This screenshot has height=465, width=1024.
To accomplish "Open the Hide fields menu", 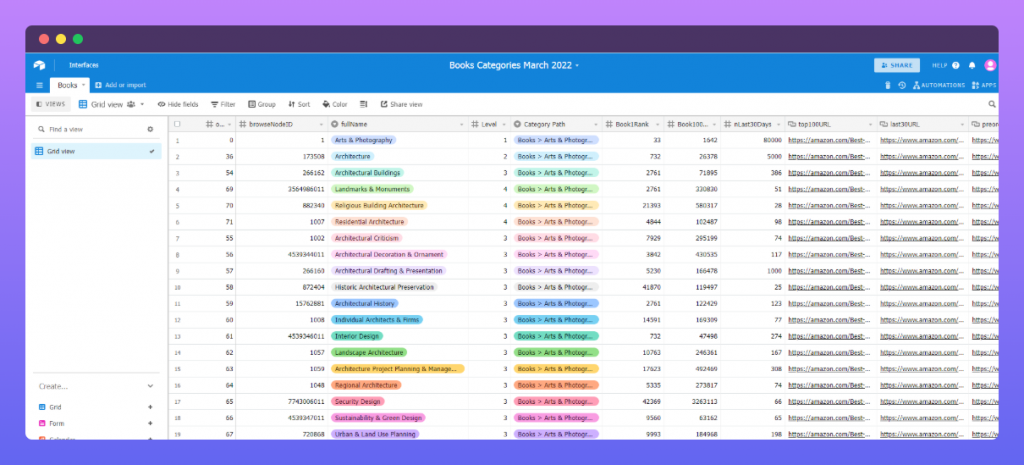I will [x=178, y=104].
